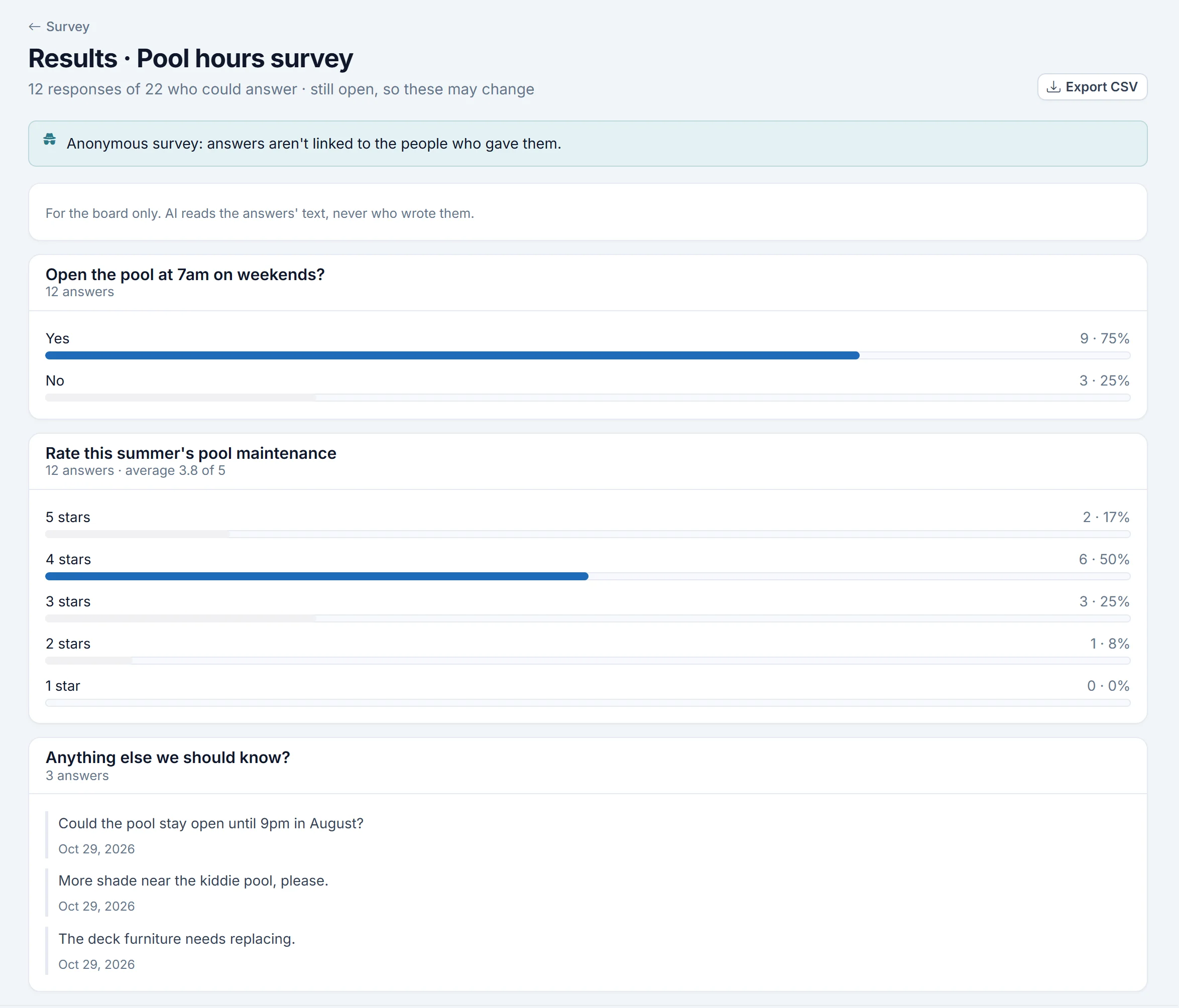Click 'Rate this summer's pool maintenance' heading

point(191,453)
